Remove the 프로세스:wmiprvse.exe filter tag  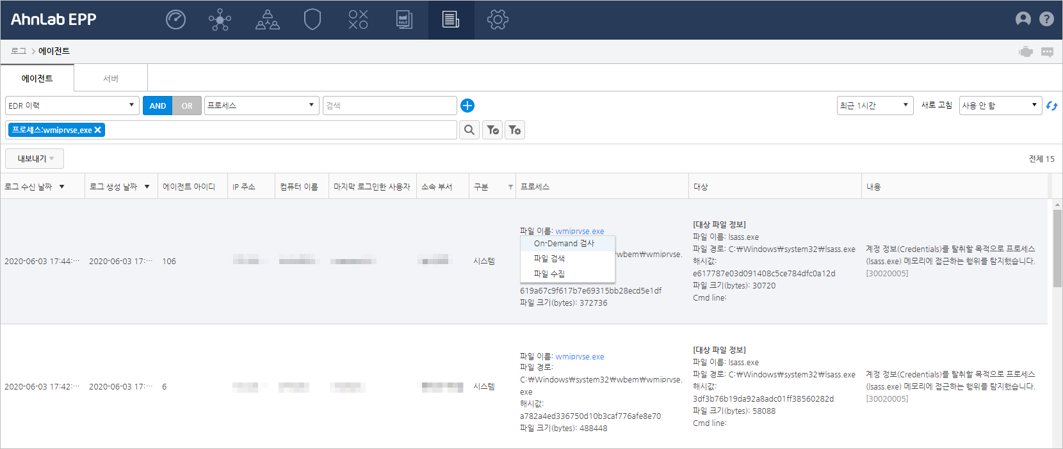click(98, 130)
